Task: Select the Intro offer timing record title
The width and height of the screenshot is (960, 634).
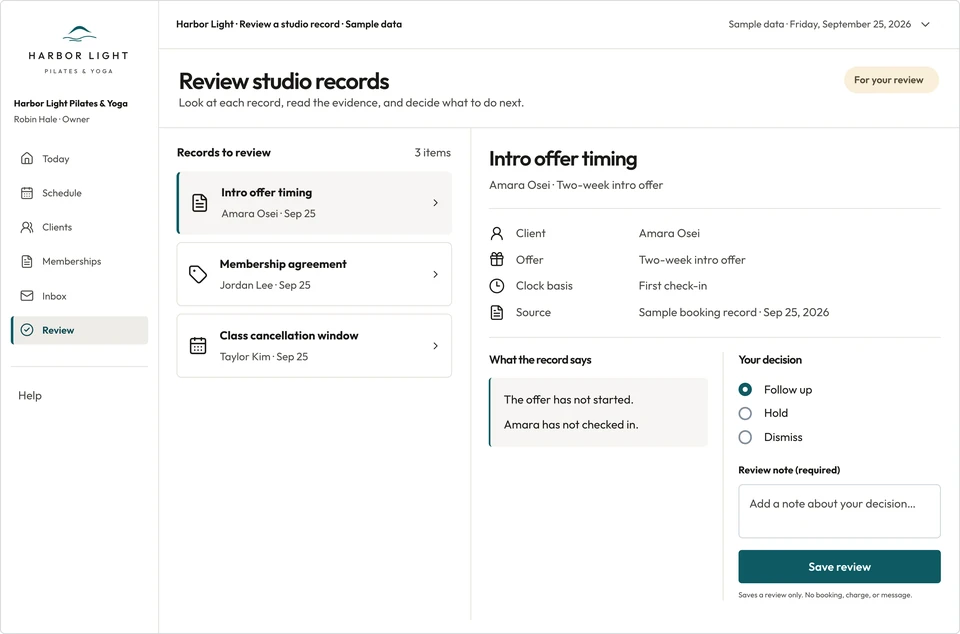Action: tap(267, 192)
